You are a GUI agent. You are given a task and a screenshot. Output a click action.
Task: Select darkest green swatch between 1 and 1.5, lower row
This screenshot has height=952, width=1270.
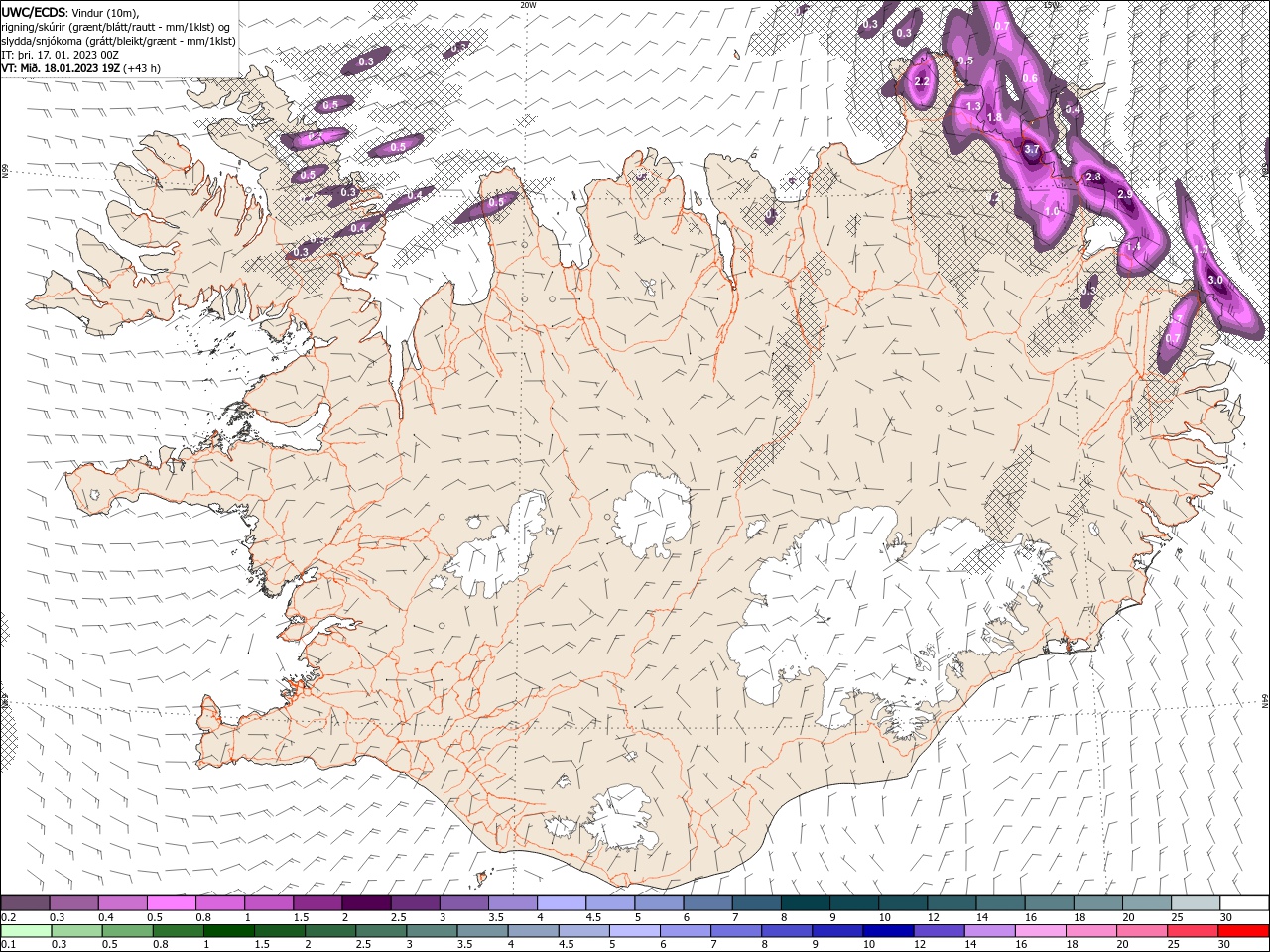click(229, 931)
